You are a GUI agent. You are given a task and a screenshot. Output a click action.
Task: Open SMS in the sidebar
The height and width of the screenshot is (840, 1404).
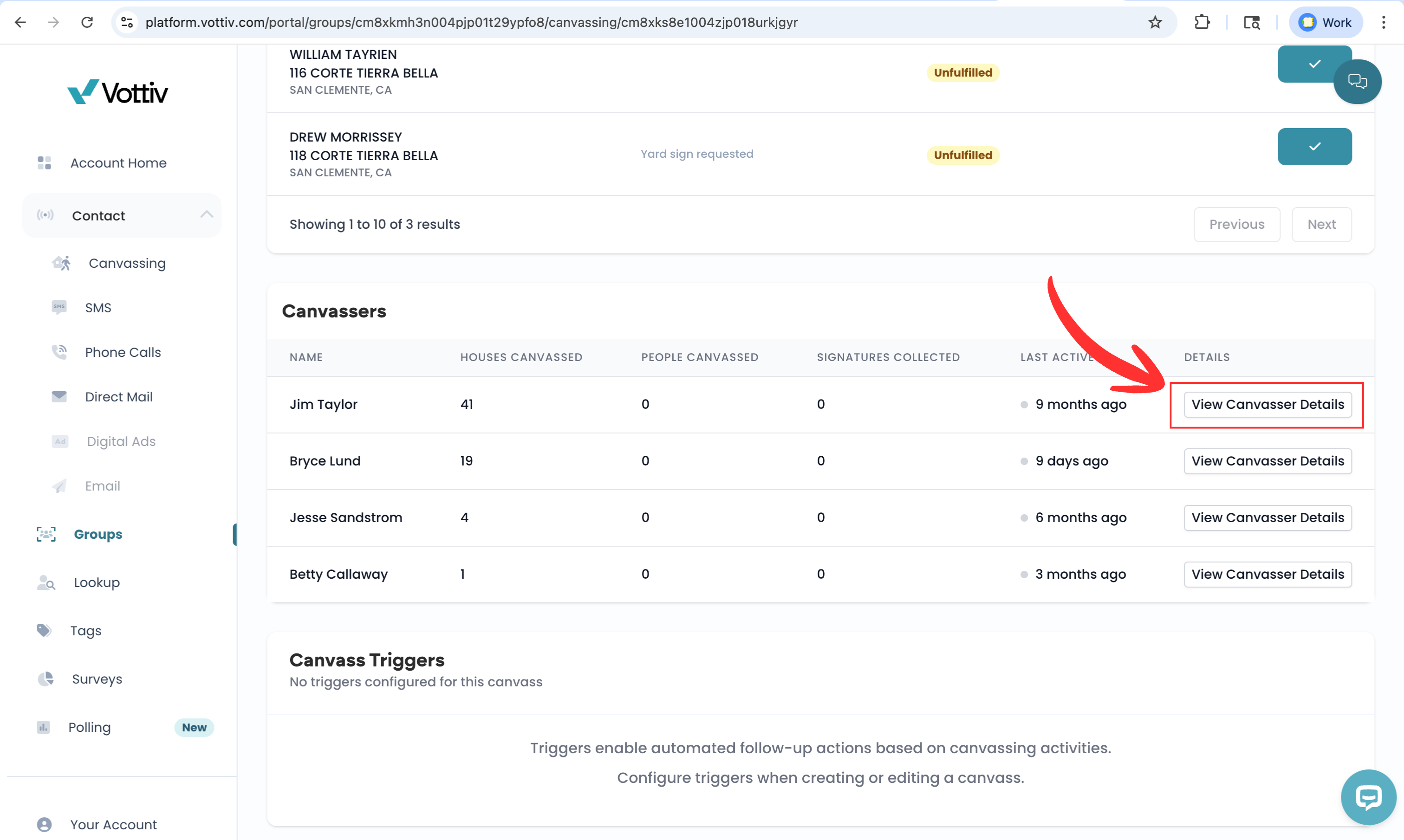click(x=98, y=308)
